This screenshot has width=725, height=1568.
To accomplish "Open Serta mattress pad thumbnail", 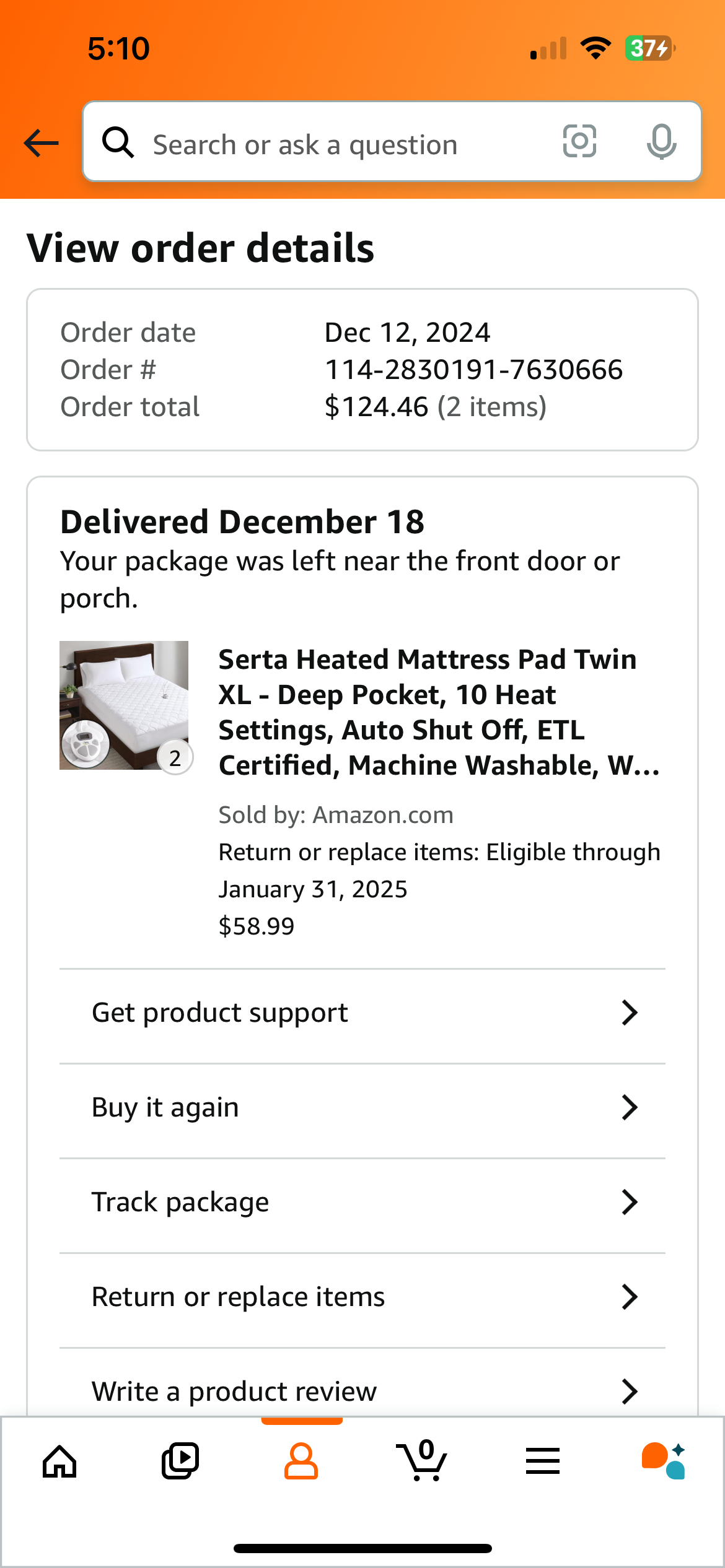I will [x=124, y=705].
